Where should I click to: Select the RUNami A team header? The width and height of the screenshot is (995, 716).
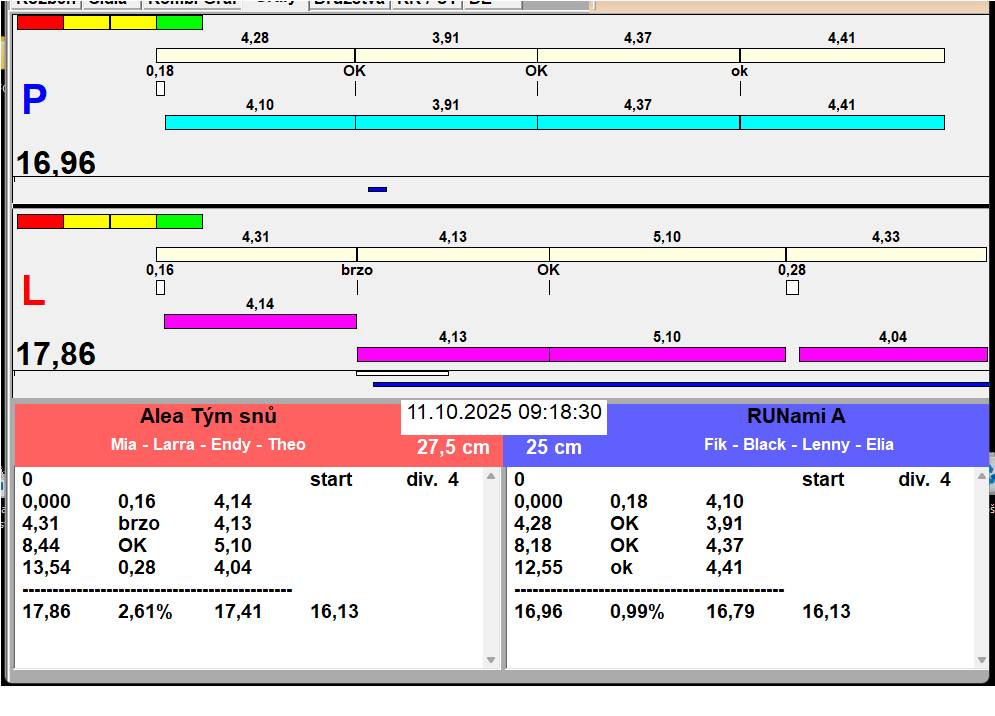pyautogui.click(x=796, y=417)
